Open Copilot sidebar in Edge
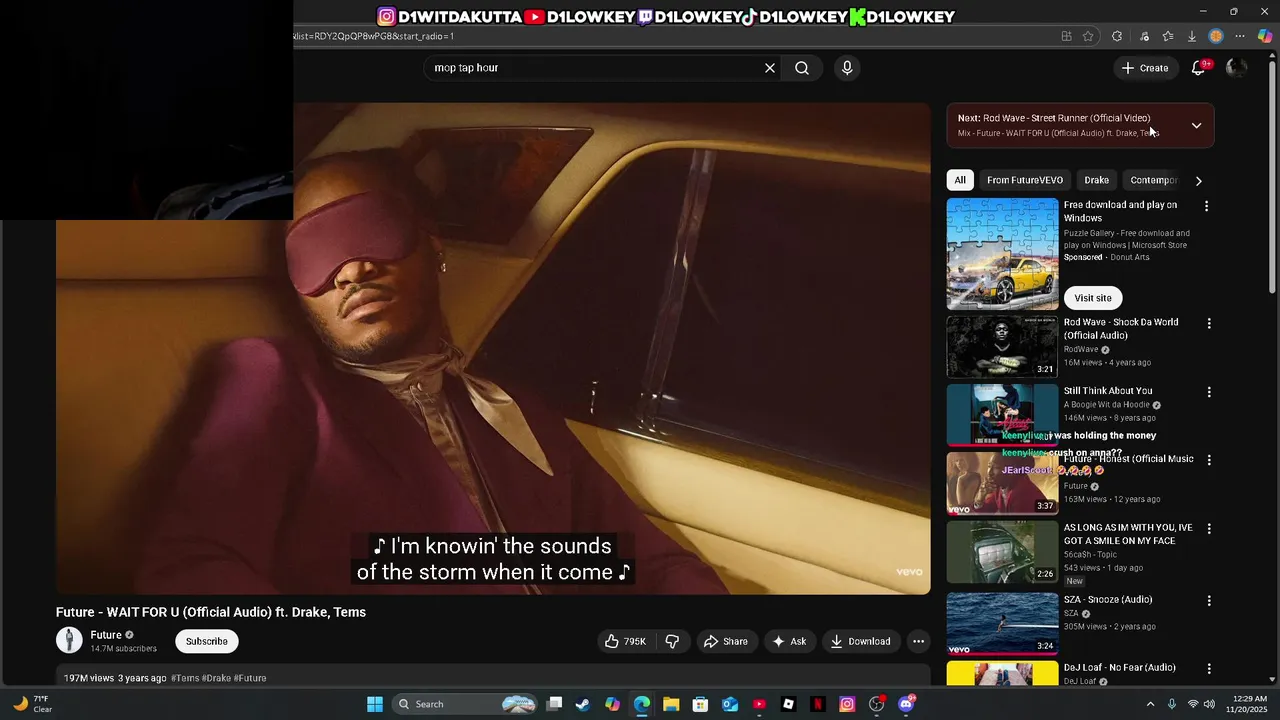The width and height of the screenshot is (1280, 720). [x=1265, y=36]
